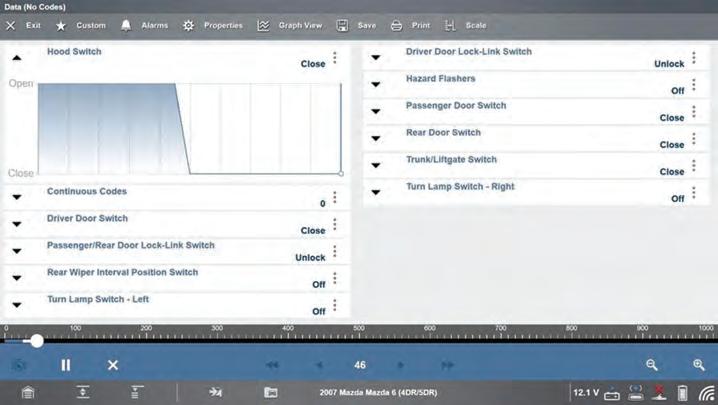The width and height of the screenshot is (718, 405).
Task: Click the 12.1 V voltage reading
Action: pyautogui.click(x=586, y=393)
